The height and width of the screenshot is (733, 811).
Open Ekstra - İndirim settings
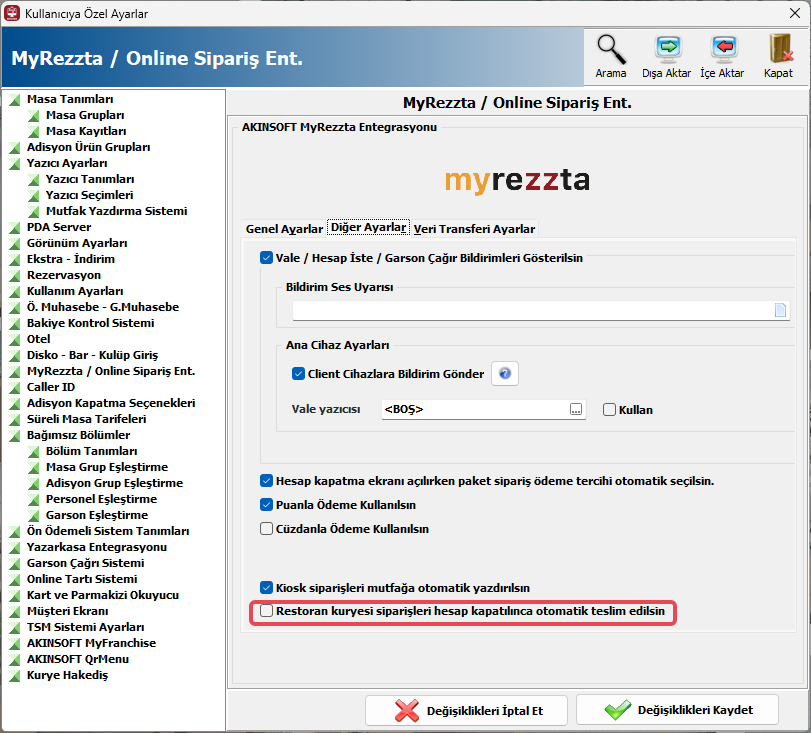tap(71, 260)
